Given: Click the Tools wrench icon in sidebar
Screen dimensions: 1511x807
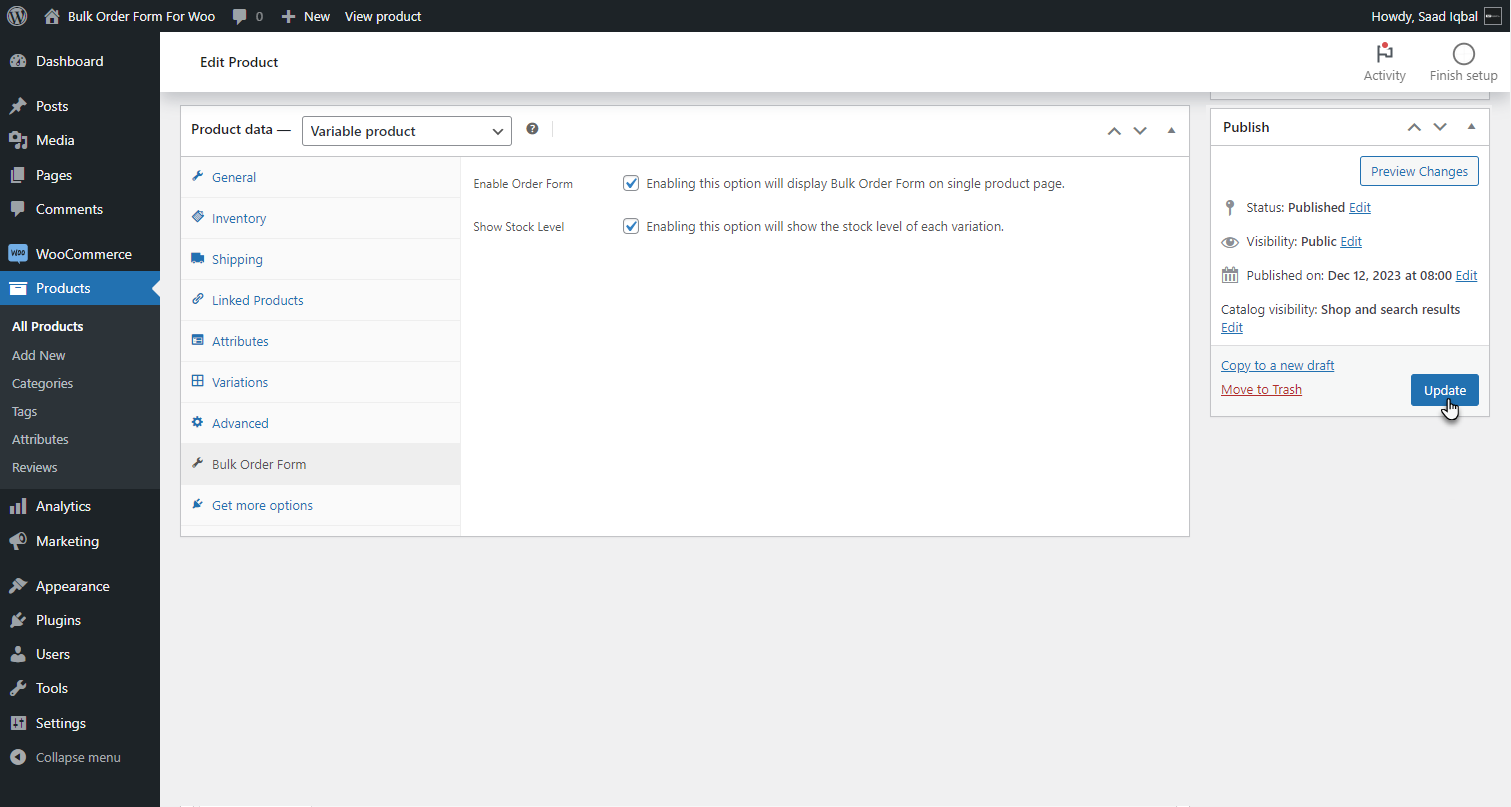Looking at the screenshot, I should click(18, 688).
